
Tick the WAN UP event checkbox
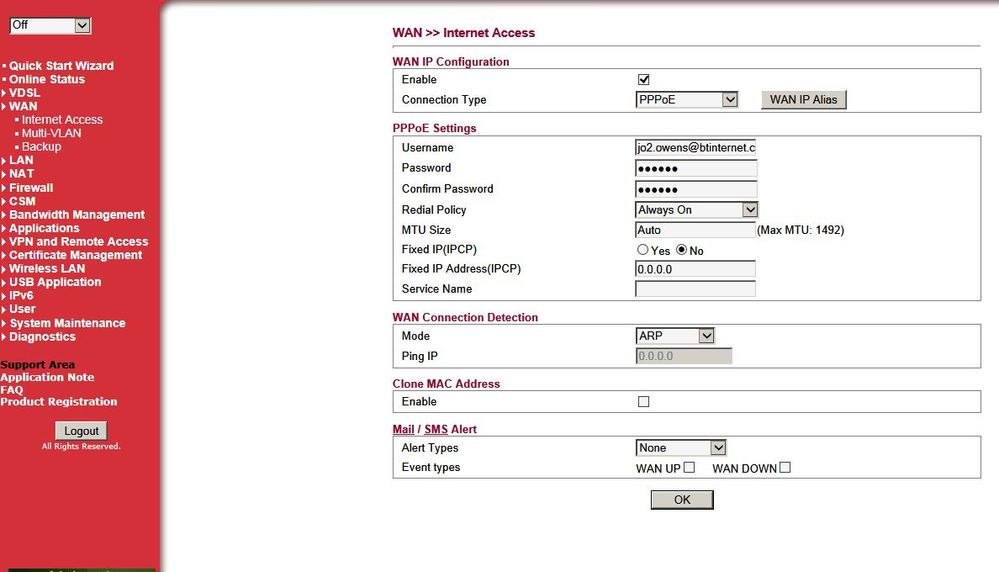point(689,467)
